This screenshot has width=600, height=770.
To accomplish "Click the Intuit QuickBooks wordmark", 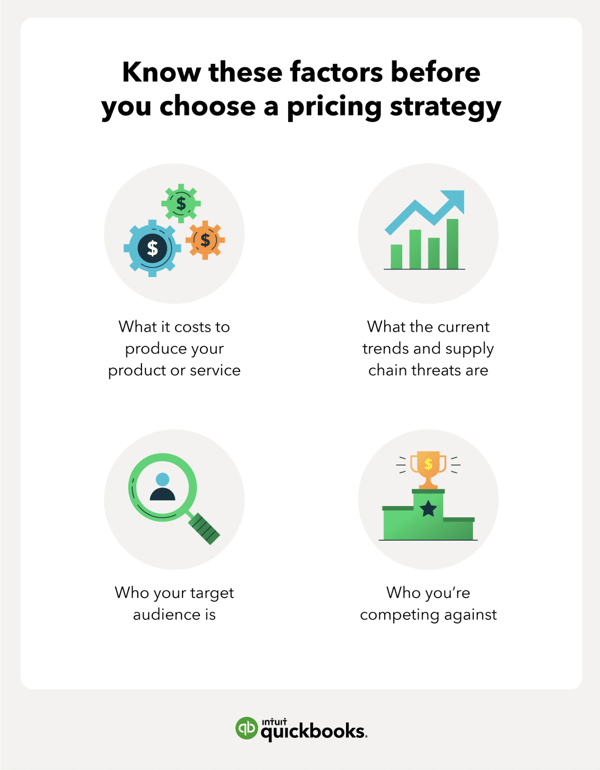I will [x=313, y=730].
